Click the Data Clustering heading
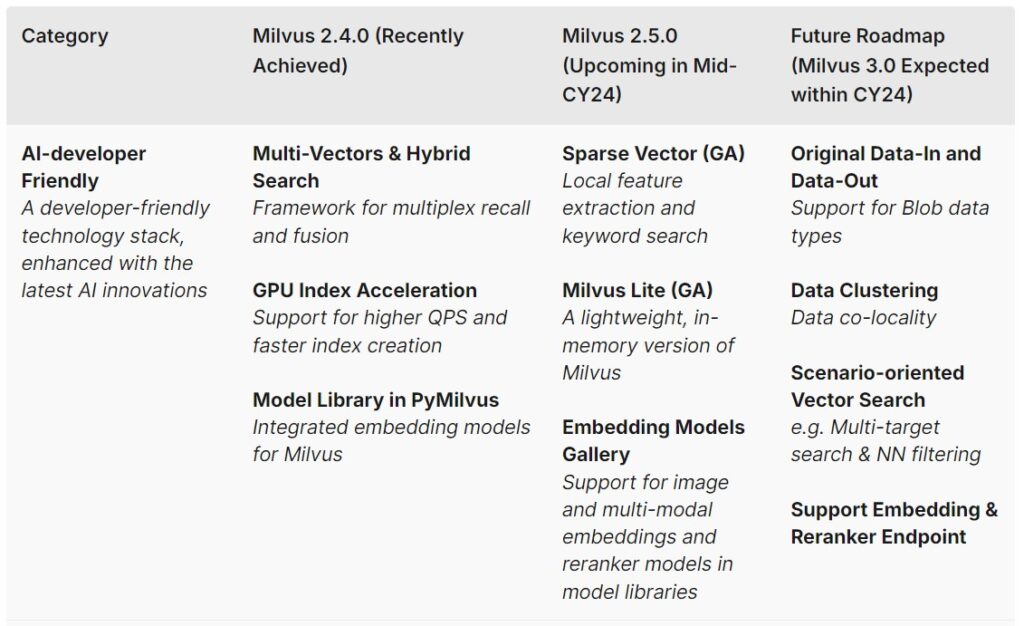Image resolution: width=1024 pixels, height=626 pixels. tap(864, 291)
